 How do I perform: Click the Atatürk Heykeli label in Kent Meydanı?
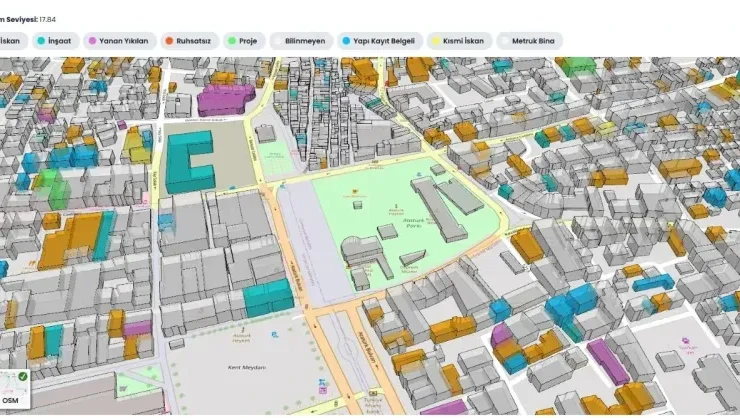(x=242, y=338)
